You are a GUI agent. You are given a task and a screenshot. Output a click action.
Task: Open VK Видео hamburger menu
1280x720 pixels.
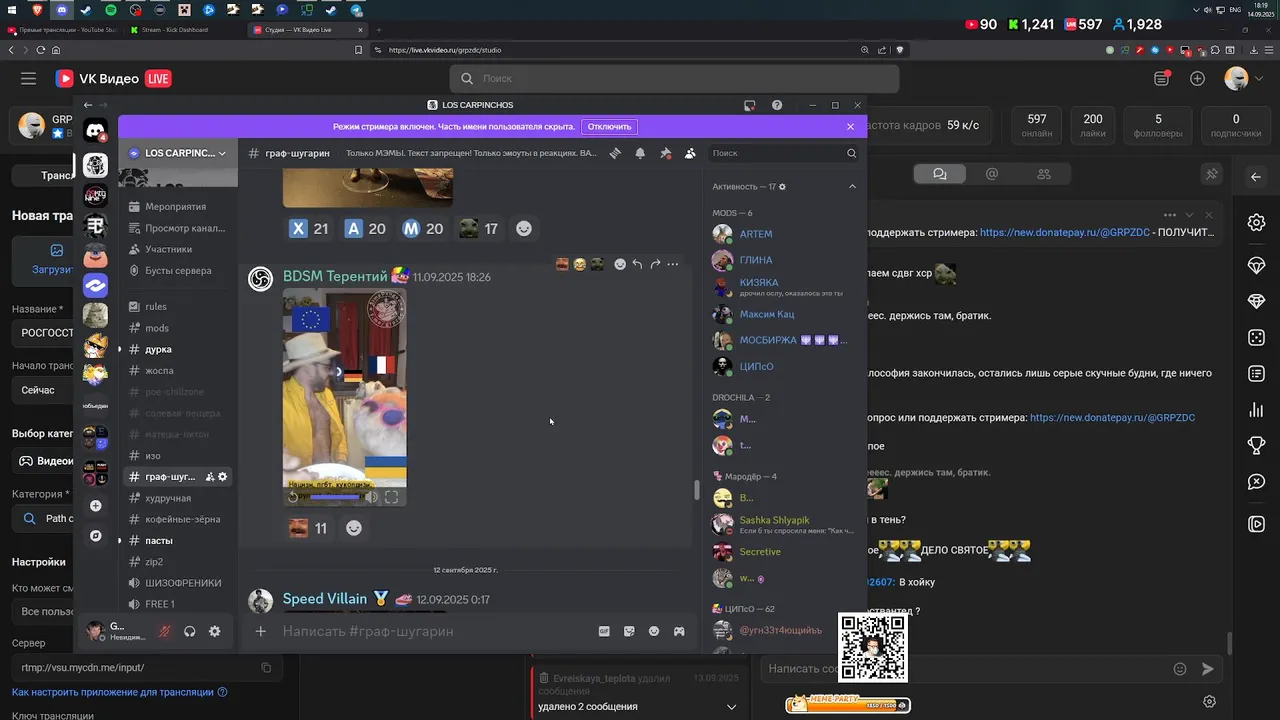click(x=28, y=78)
